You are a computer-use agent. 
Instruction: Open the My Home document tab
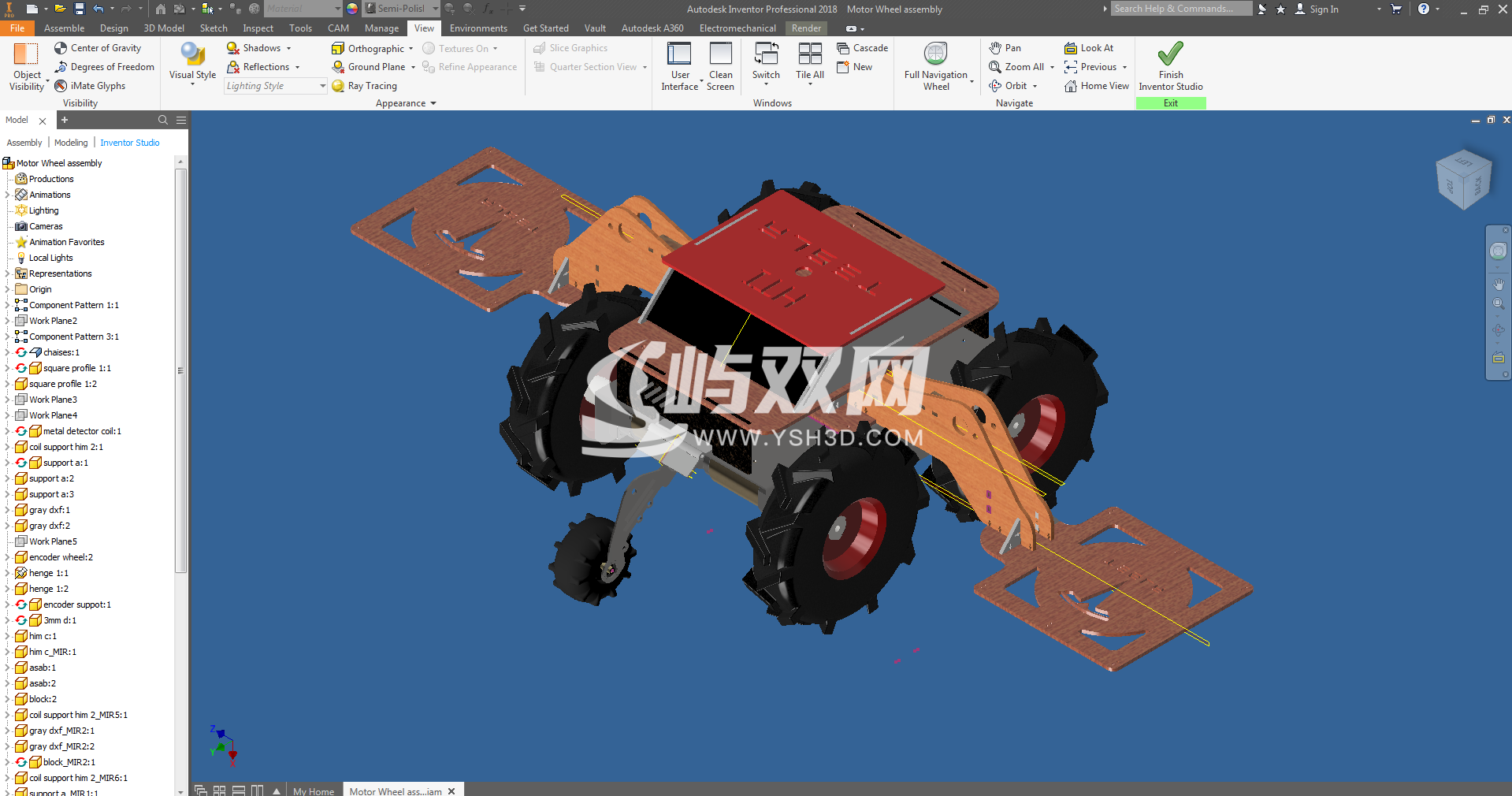pyautogui.click(x=314, y=790)
